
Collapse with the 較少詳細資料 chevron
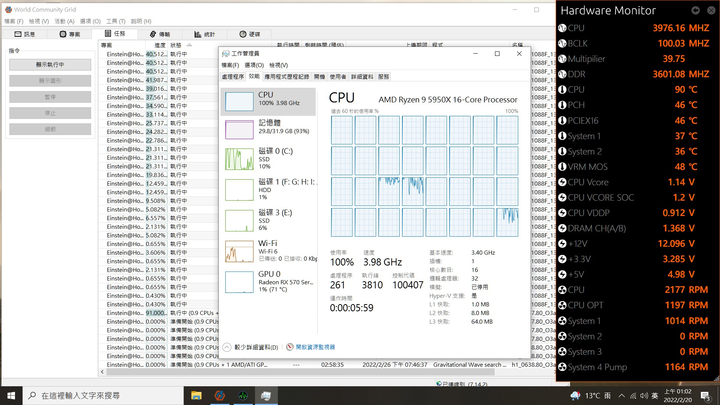pyautogui.click(x=227, y=347)
